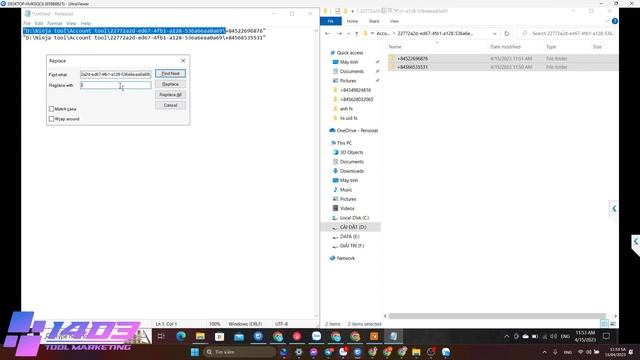This screenshot has width=640, height=360.
Task: Open Explorer File tab
Action: pyautogui.click(x=331, y=21)
